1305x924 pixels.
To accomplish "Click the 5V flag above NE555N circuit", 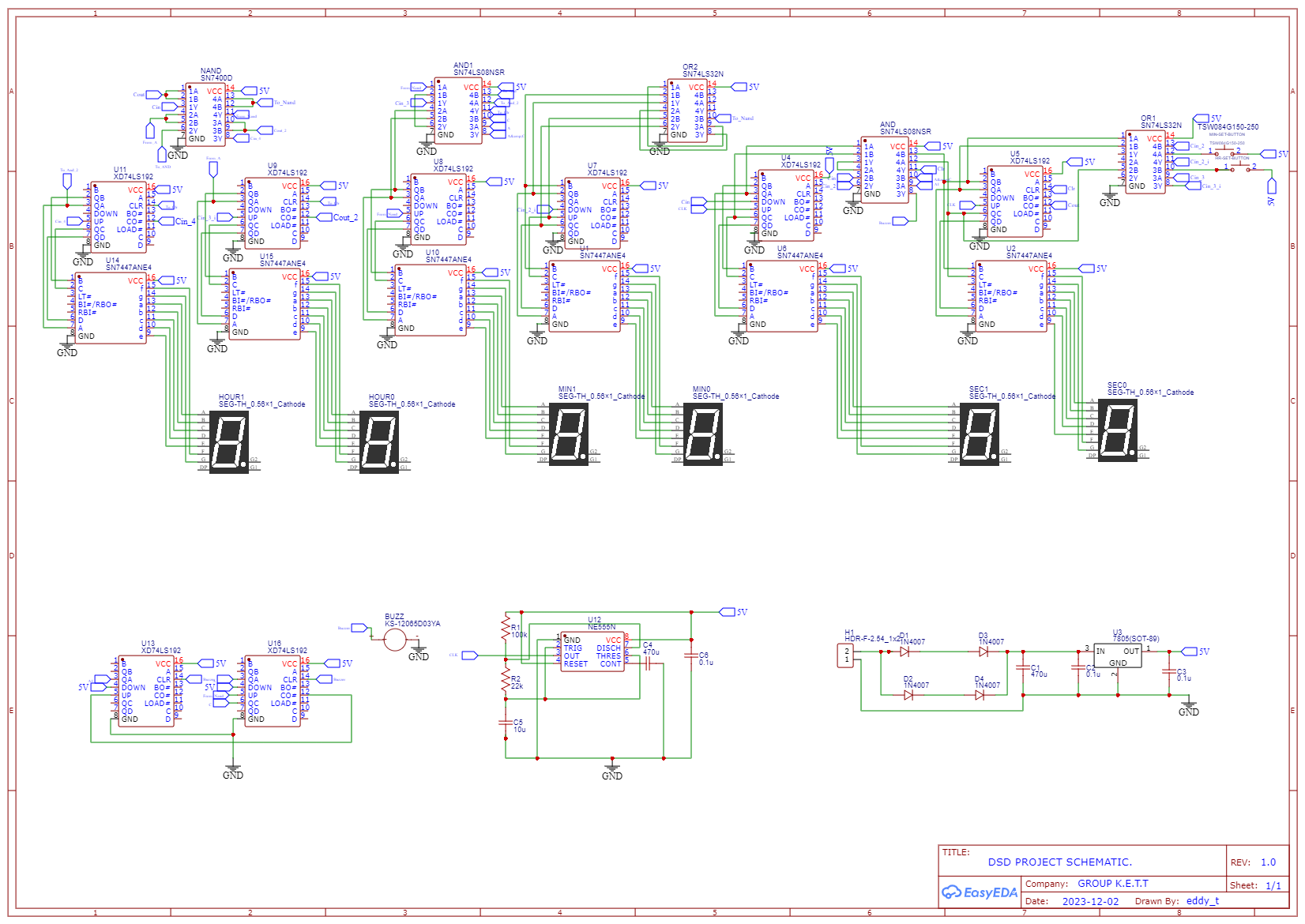I will pos(734,612).
